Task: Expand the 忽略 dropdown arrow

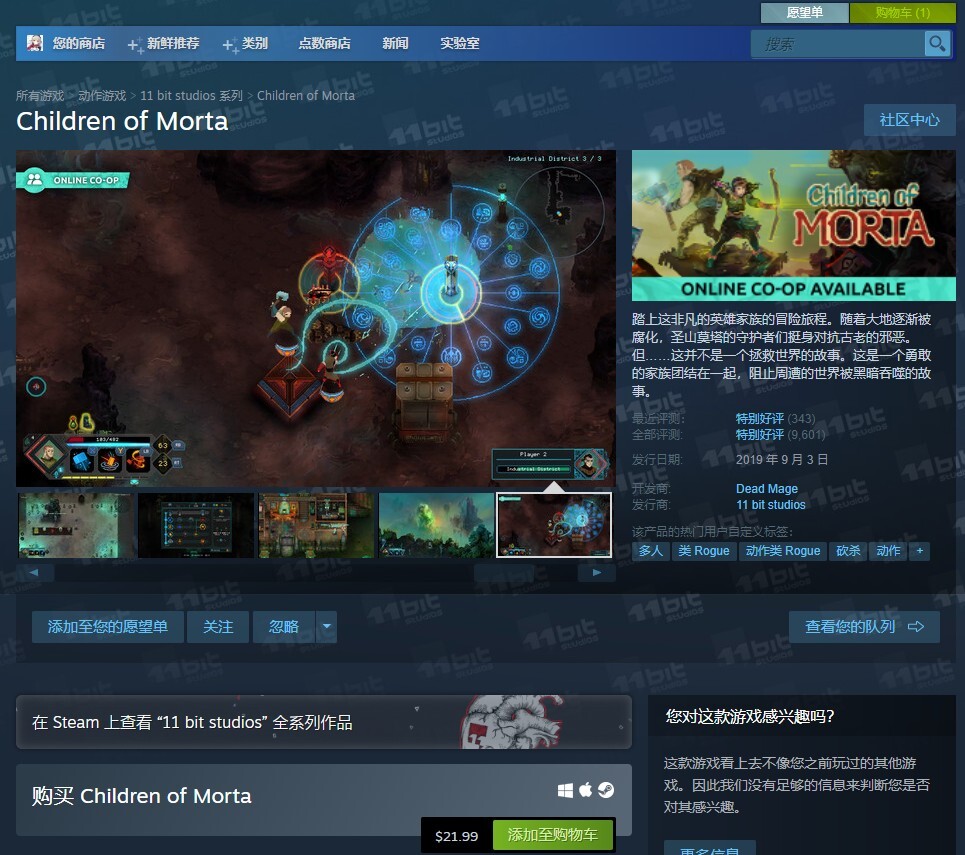Action: click(326, 627)
